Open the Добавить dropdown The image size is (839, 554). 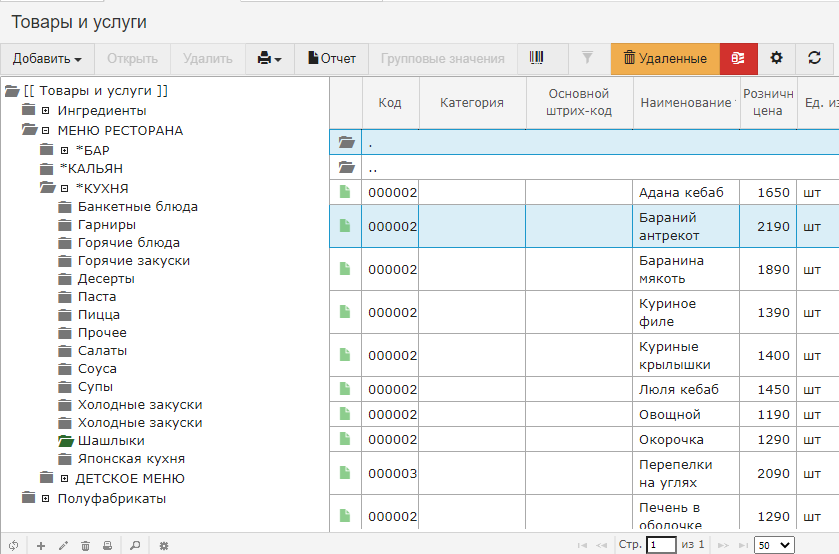(x=47, y=59)
